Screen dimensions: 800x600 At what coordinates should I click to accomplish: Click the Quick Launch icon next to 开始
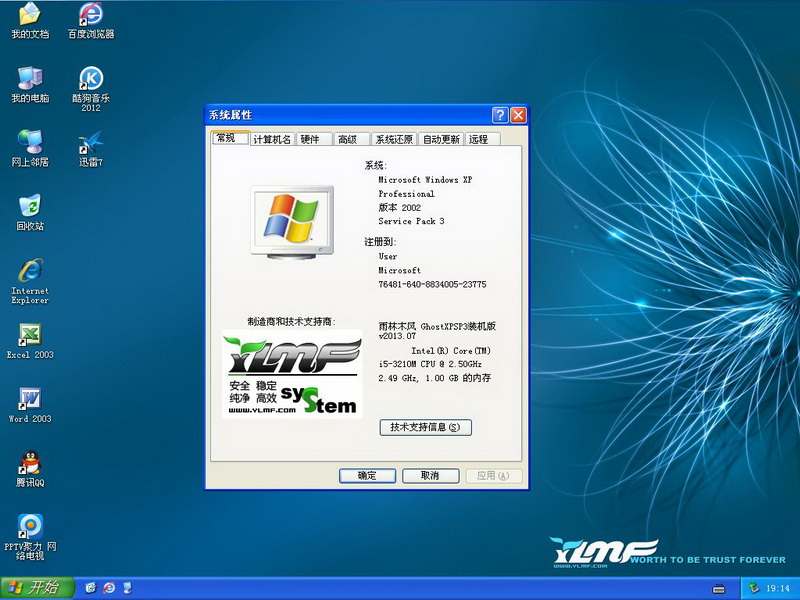click(91, 588)
